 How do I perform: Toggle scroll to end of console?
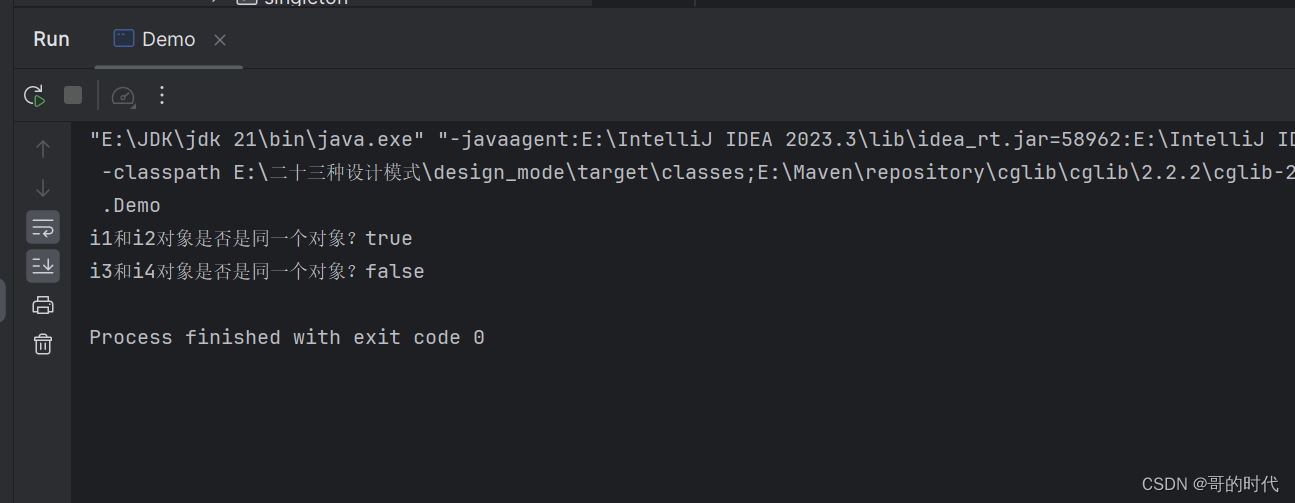[x=43, y=266]
